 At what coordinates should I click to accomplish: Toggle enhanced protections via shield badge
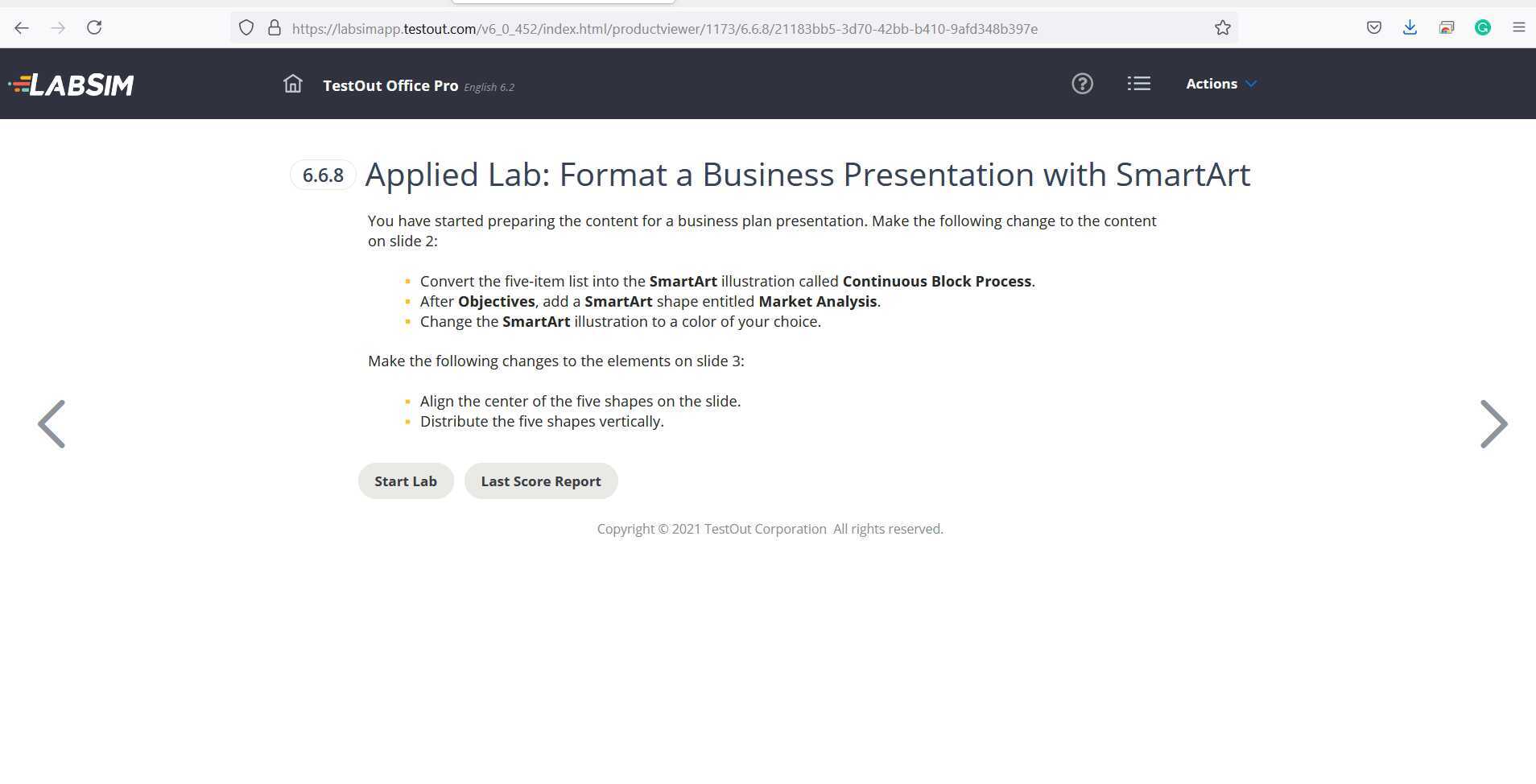tap(246, 27)
